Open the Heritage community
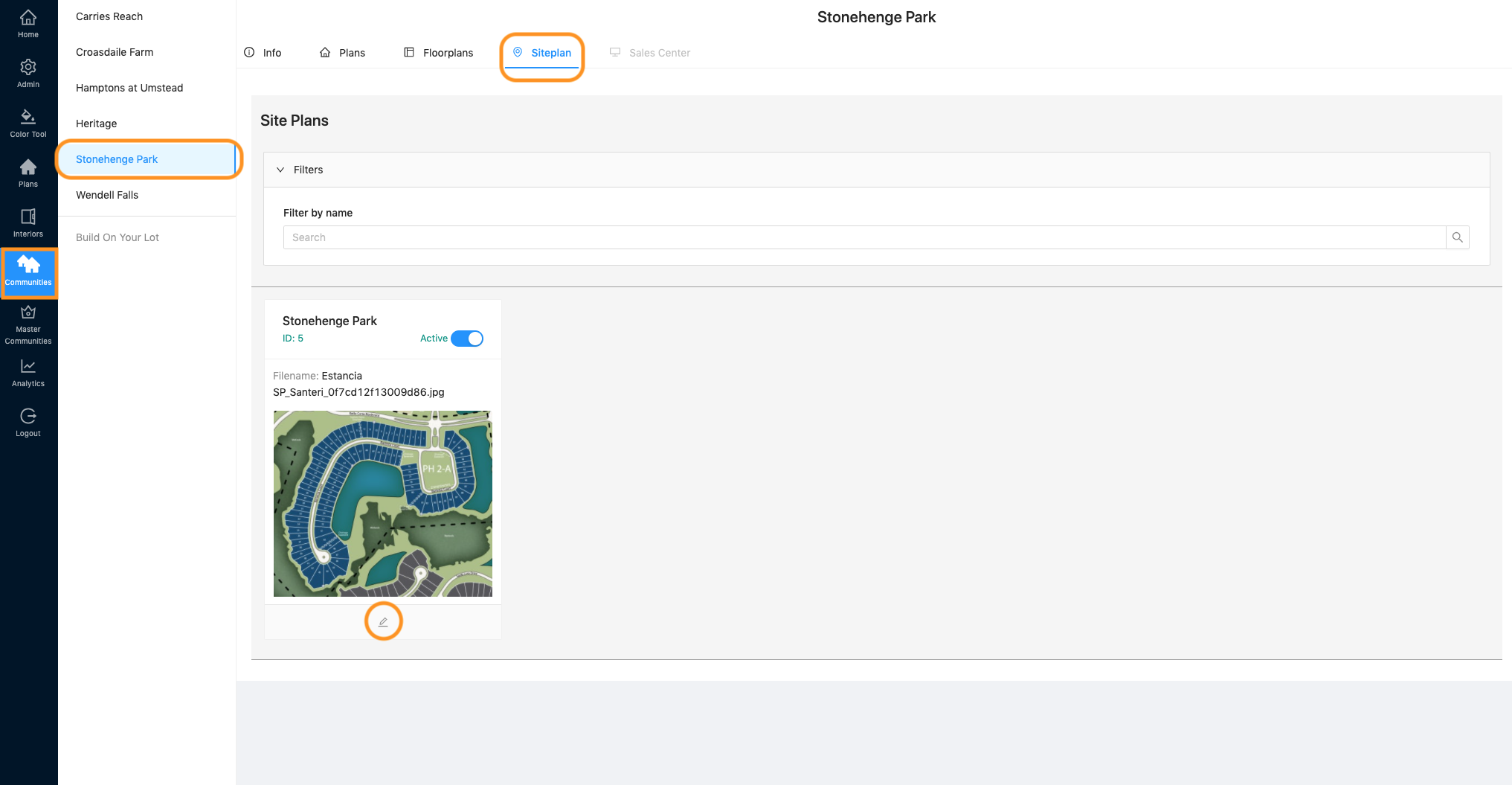This screenshot has height=785, width=1512. 96,124
